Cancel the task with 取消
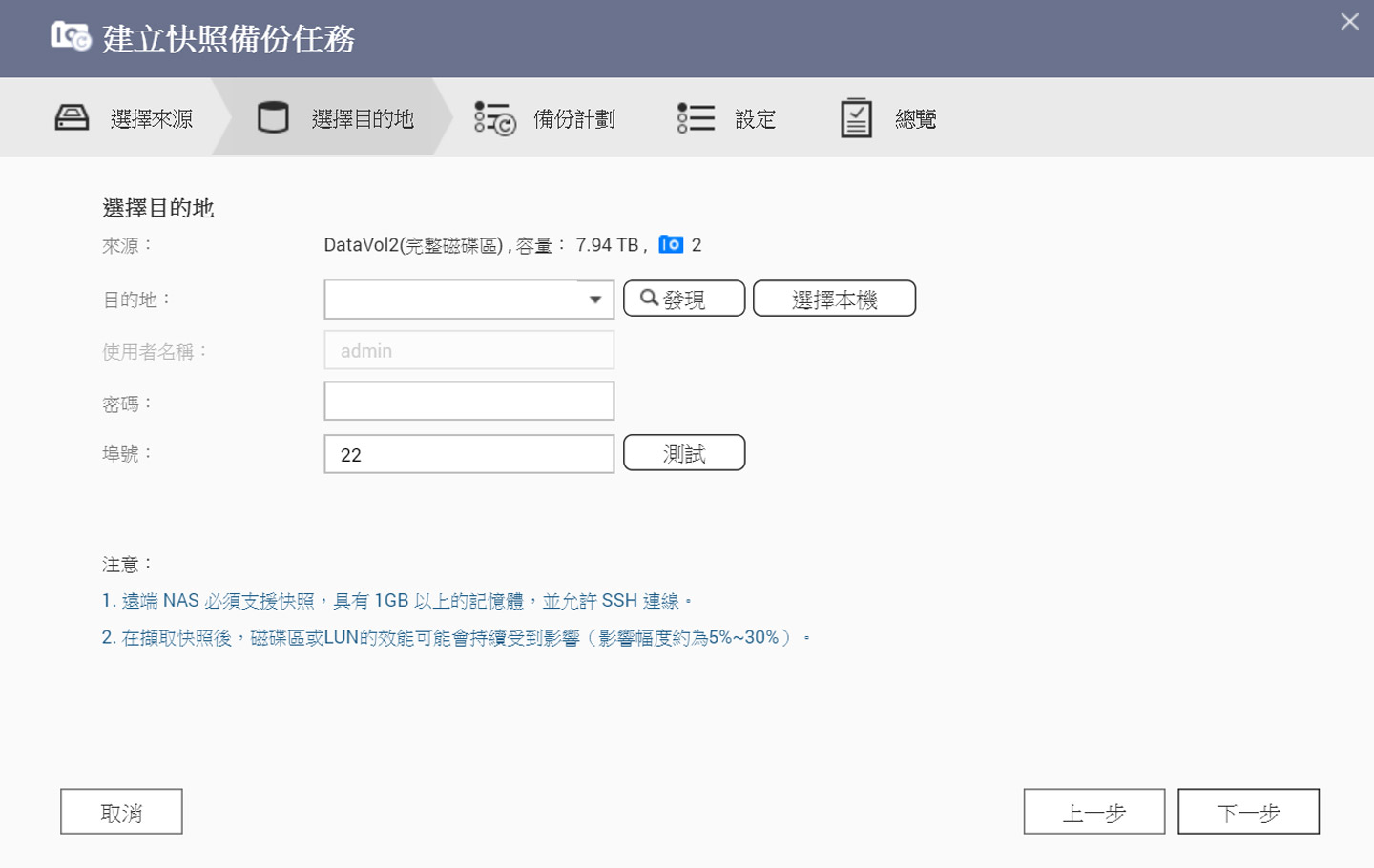 (x=121, y=812)
